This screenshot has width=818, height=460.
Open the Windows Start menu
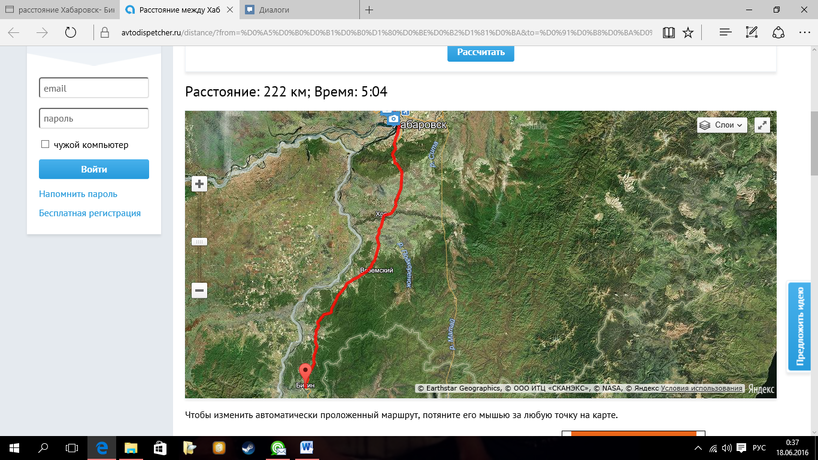[x=14, y=448]
